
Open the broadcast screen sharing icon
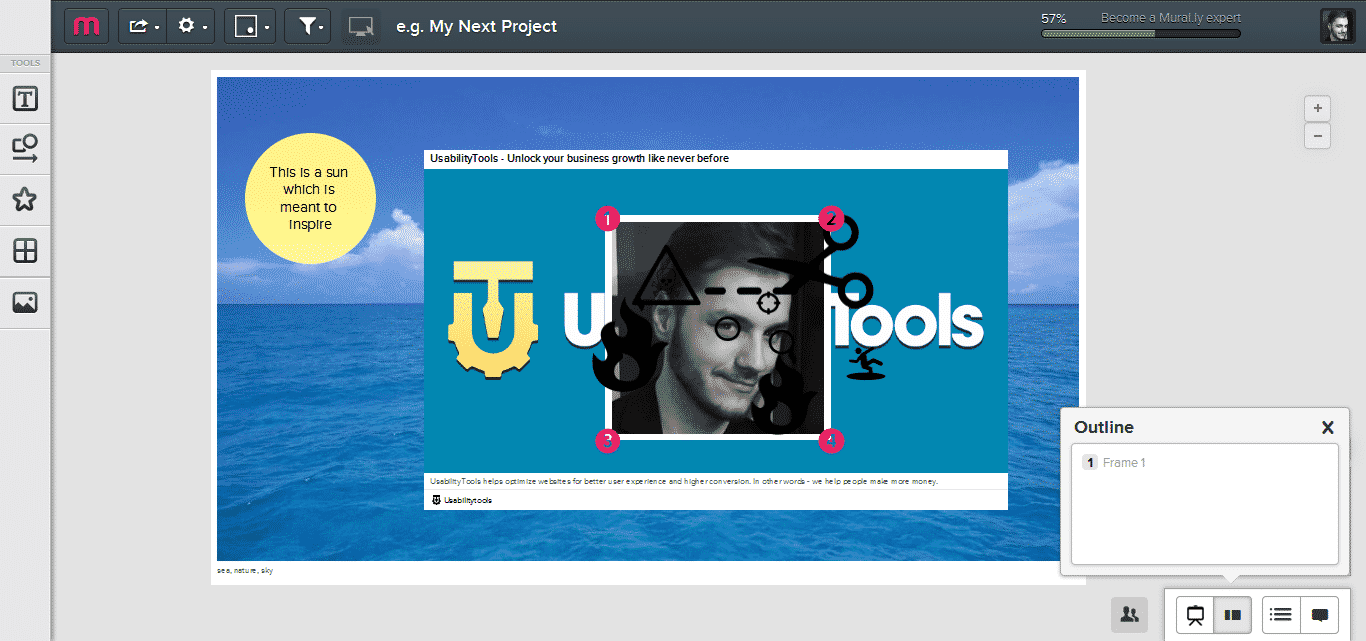click(x=361, y=26)
